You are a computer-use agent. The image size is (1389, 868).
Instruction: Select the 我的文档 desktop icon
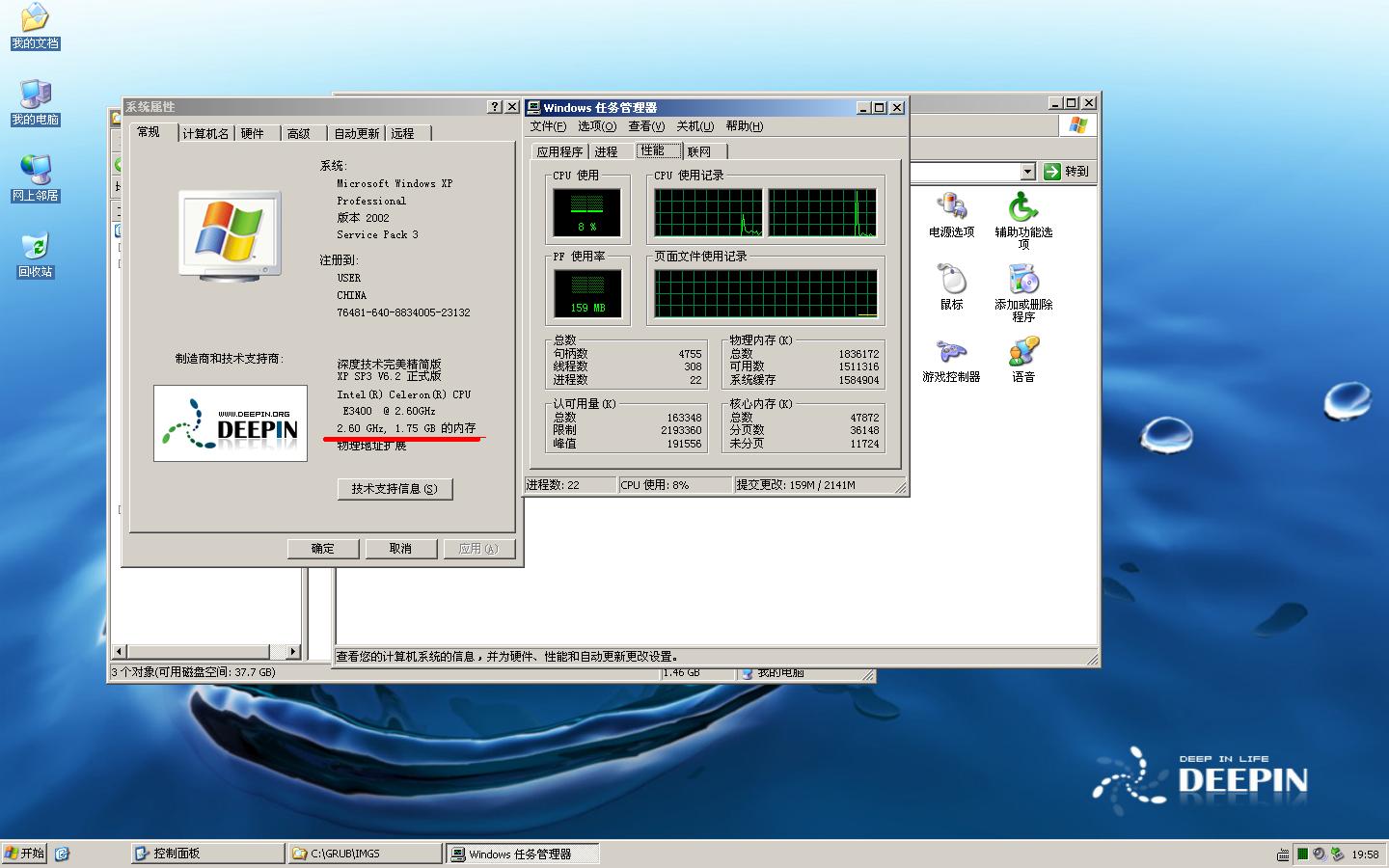point(36,26)
